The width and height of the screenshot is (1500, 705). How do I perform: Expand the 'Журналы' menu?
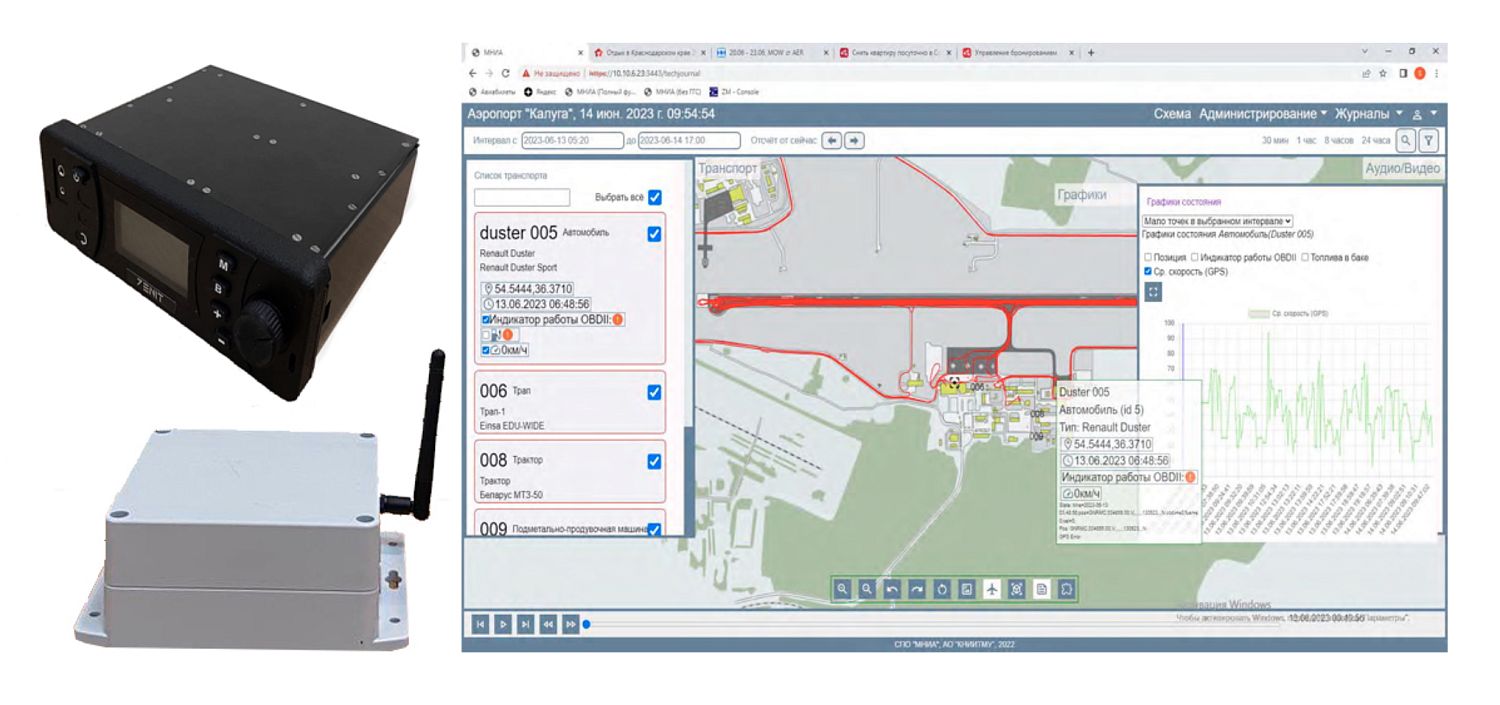1369,114
